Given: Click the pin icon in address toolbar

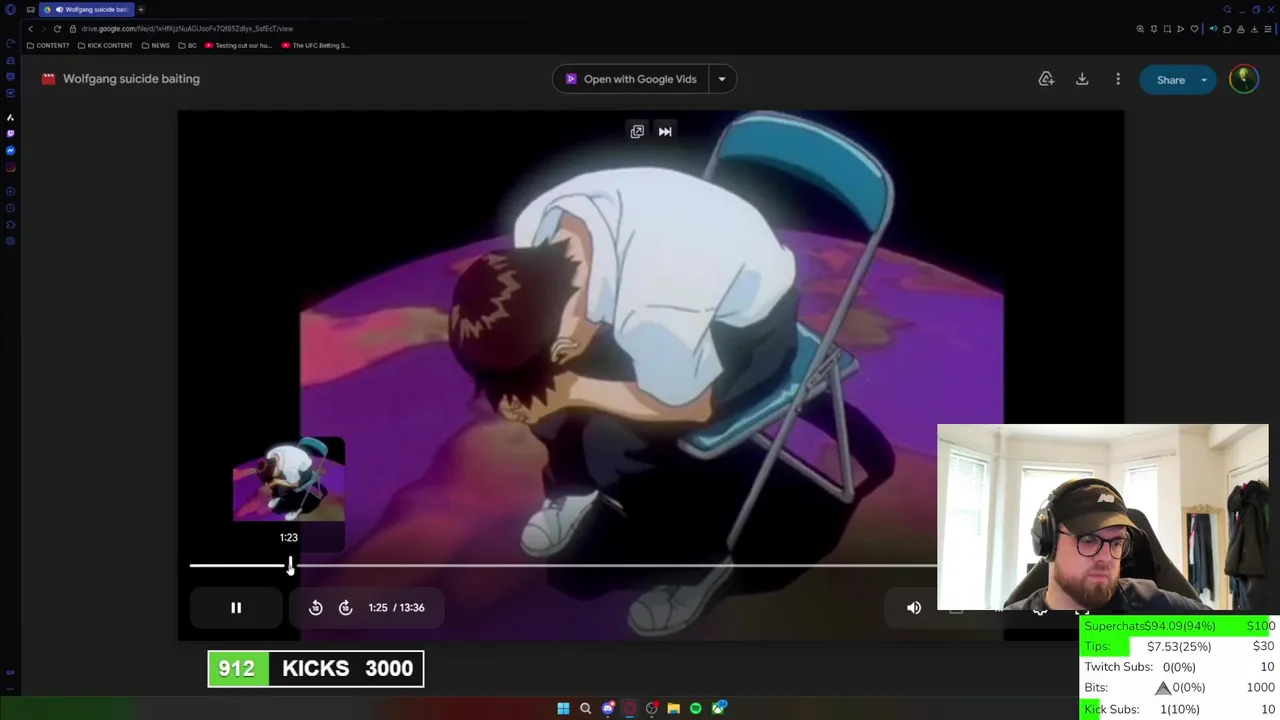Looking at the screenshot, I should click(1154, 29).
